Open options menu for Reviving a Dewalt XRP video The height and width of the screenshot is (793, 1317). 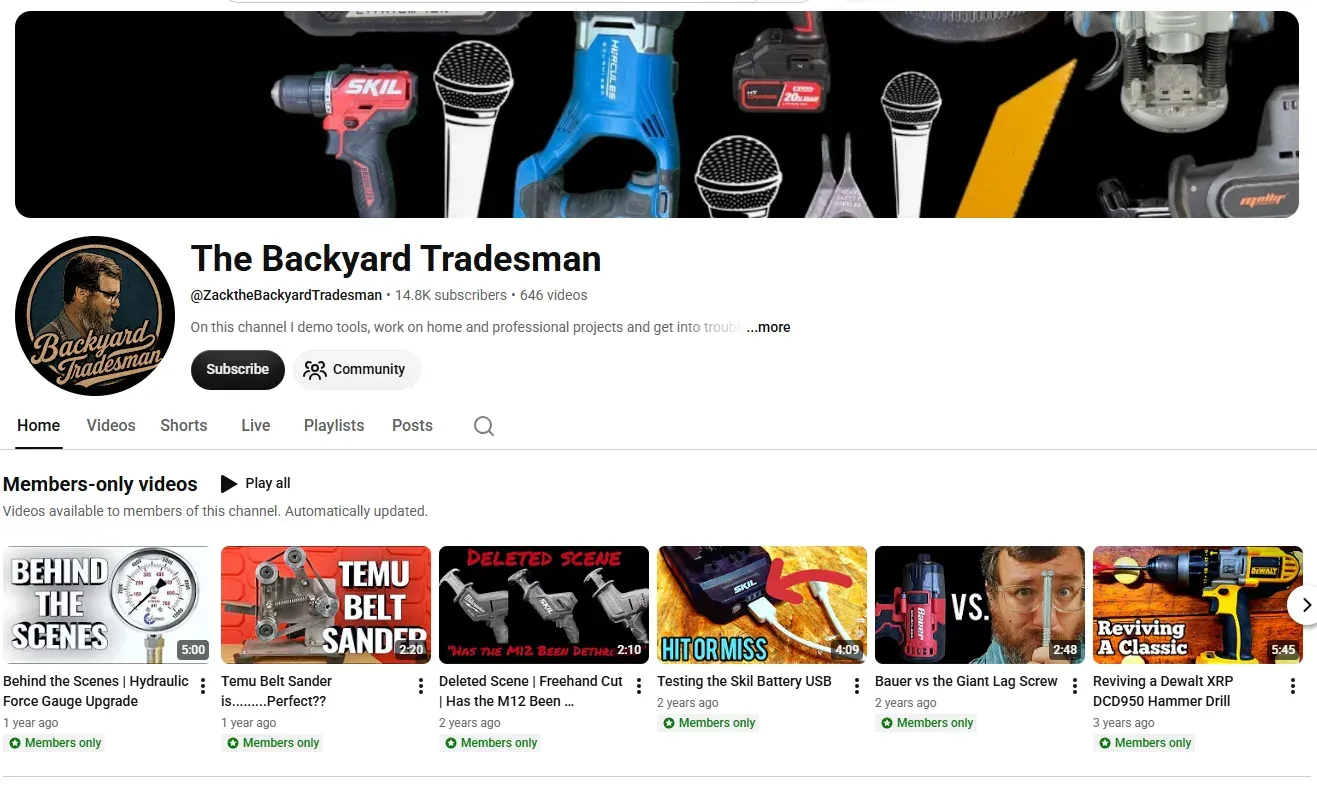click(1293, 686)
